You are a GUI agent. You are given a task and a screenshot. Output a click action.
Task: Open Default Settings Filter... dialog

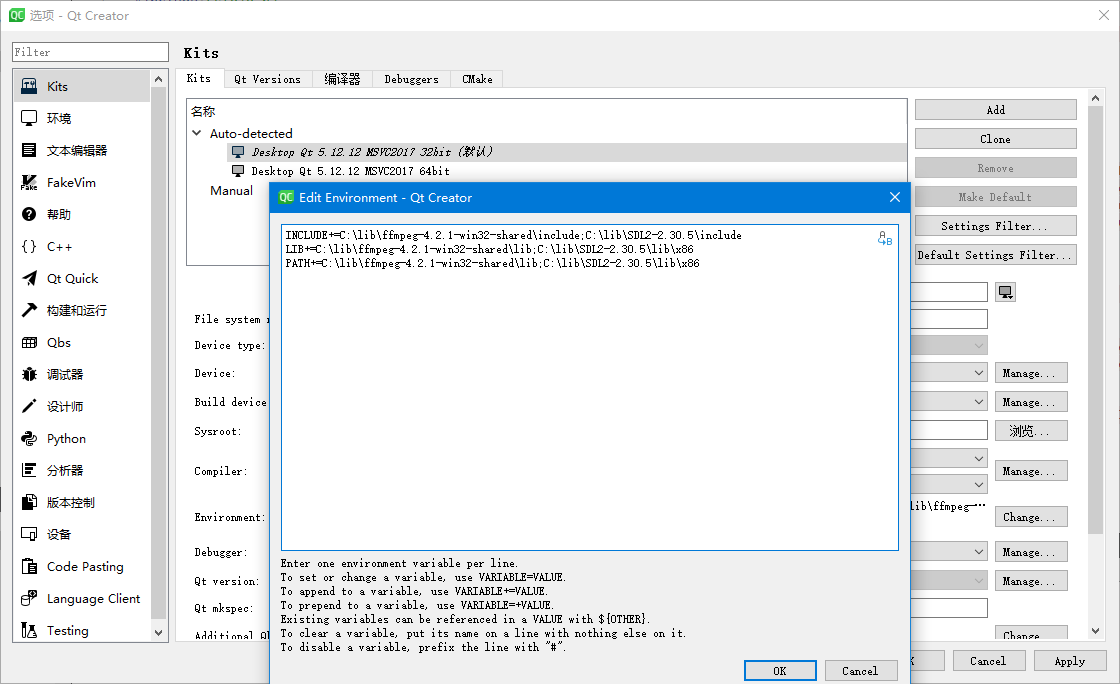click(x=996, y=255)
